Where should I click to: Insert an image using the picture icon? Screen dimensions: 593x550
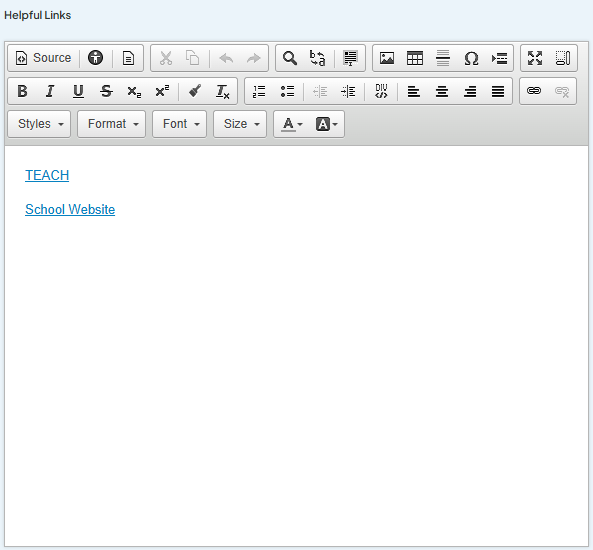(x=387, y=58)
